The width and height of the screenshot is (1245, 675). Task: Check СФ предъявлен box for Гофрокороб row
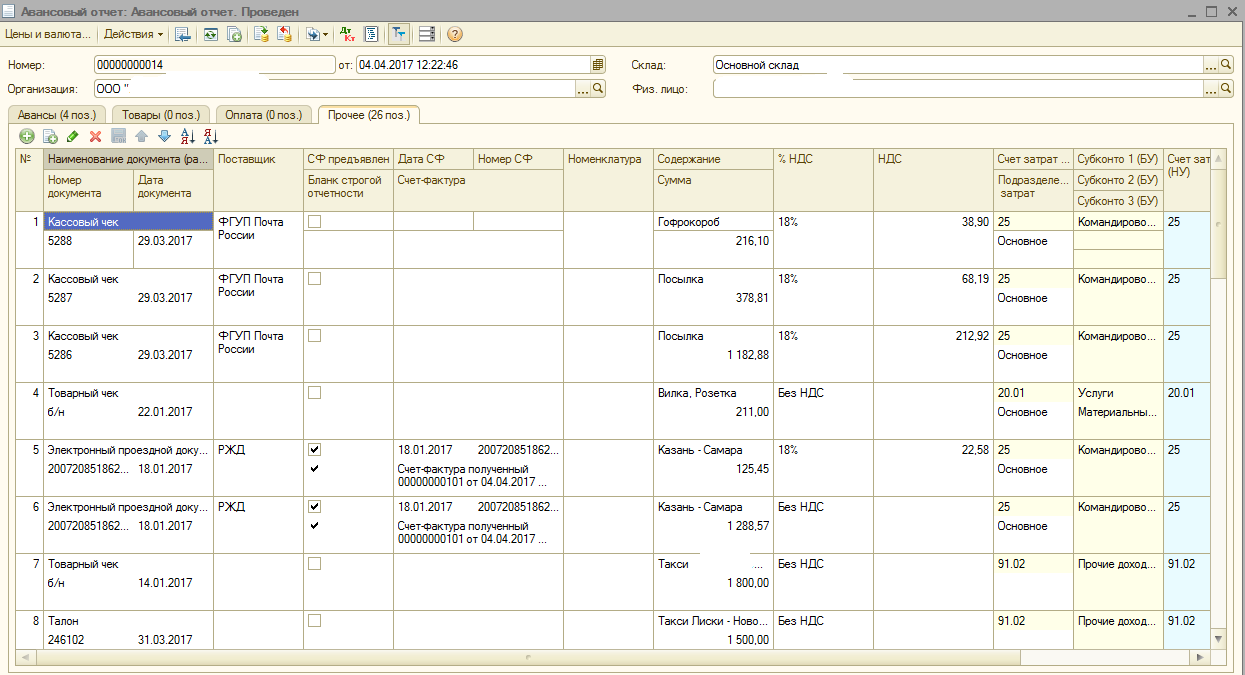point(315,221)
